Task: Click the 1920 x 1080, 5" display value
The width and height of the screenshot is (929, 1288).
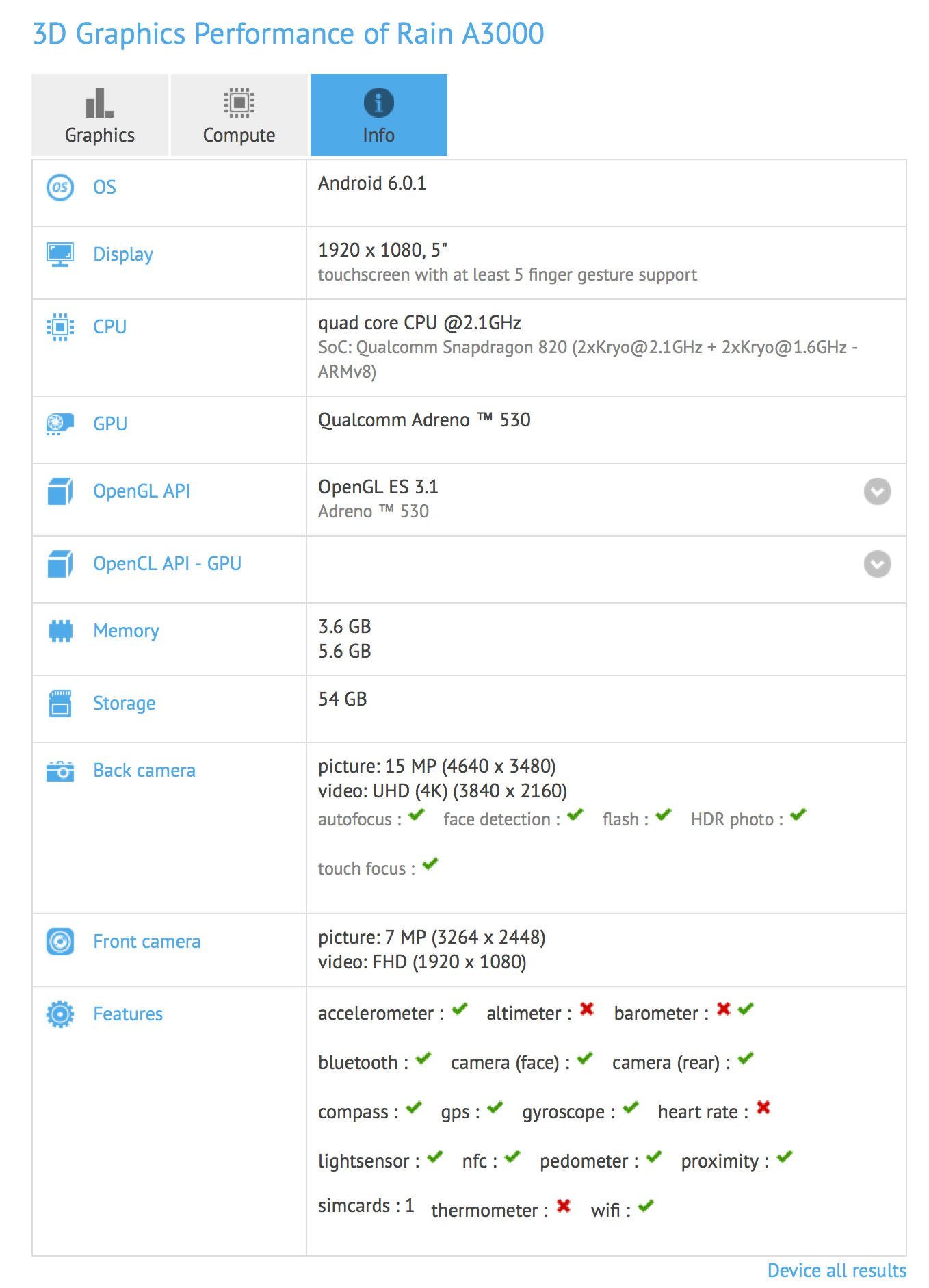Action: (x=382, y=250)
